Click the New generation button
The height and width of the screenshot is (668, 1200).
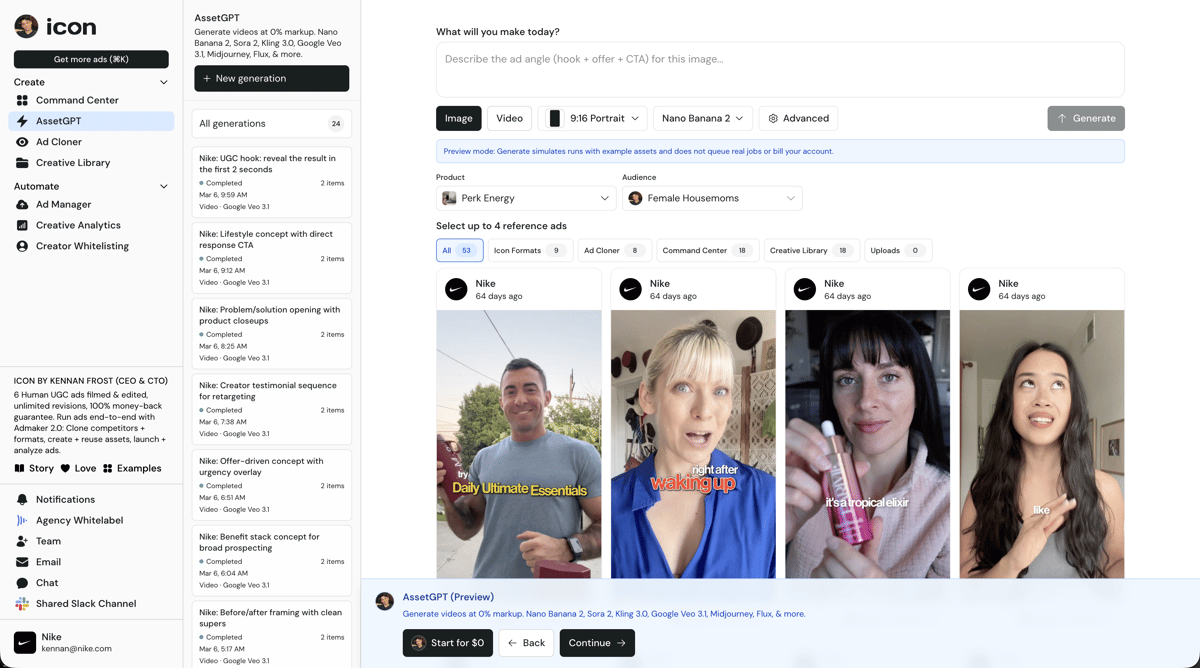coord(271,78)
